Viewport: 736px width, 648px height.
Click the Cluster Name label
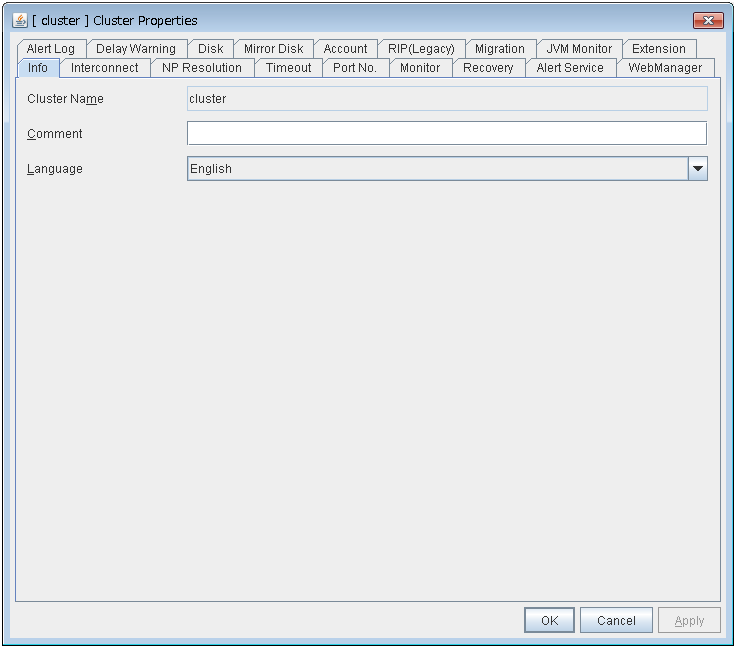tap(65, 99)
